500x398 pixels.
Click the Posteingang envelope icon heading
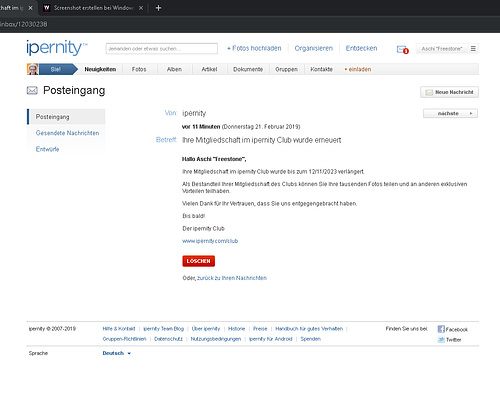[x=32, y=90]
